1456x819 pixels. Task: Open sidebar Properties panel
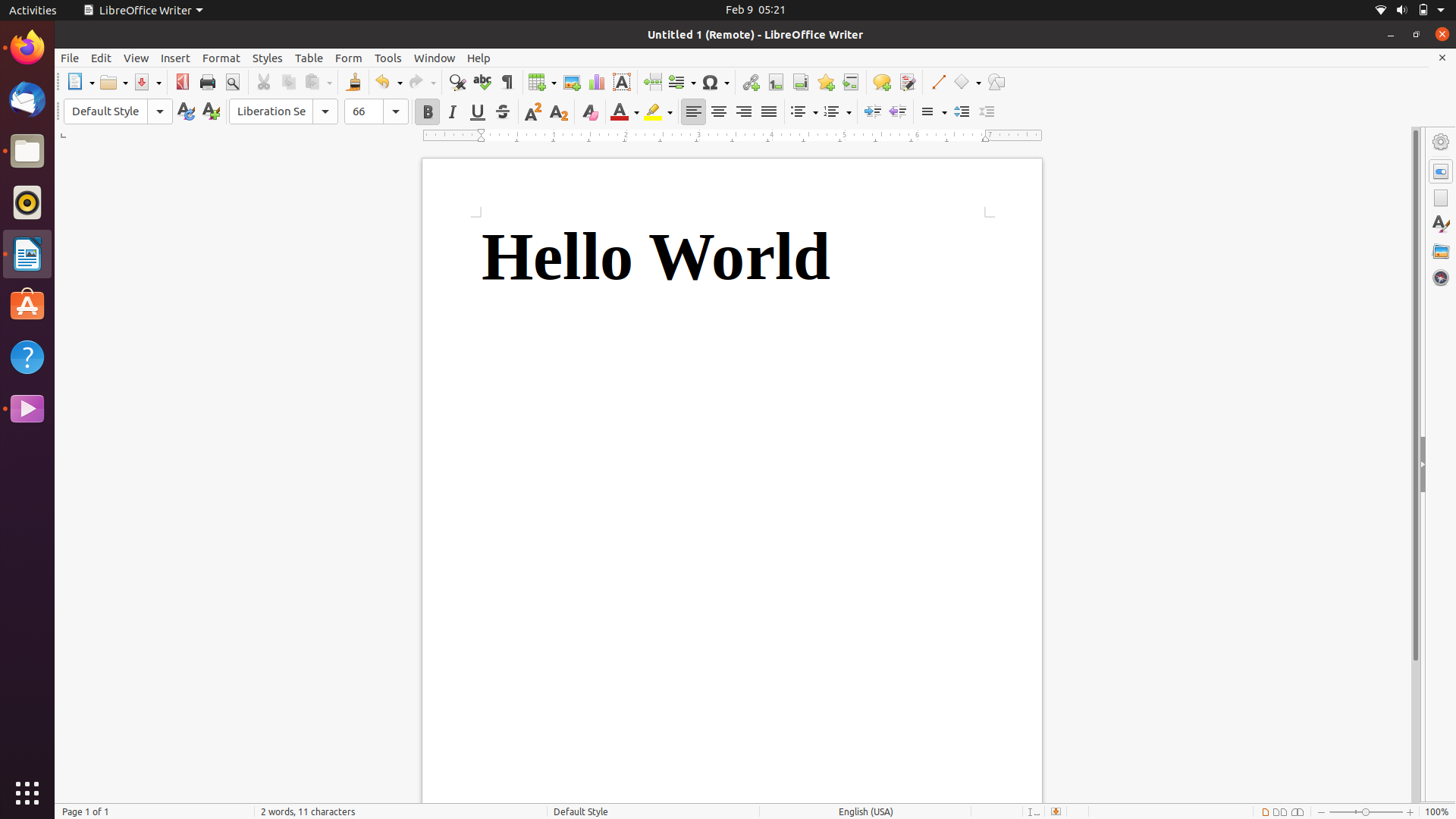tap(1441, 171)
